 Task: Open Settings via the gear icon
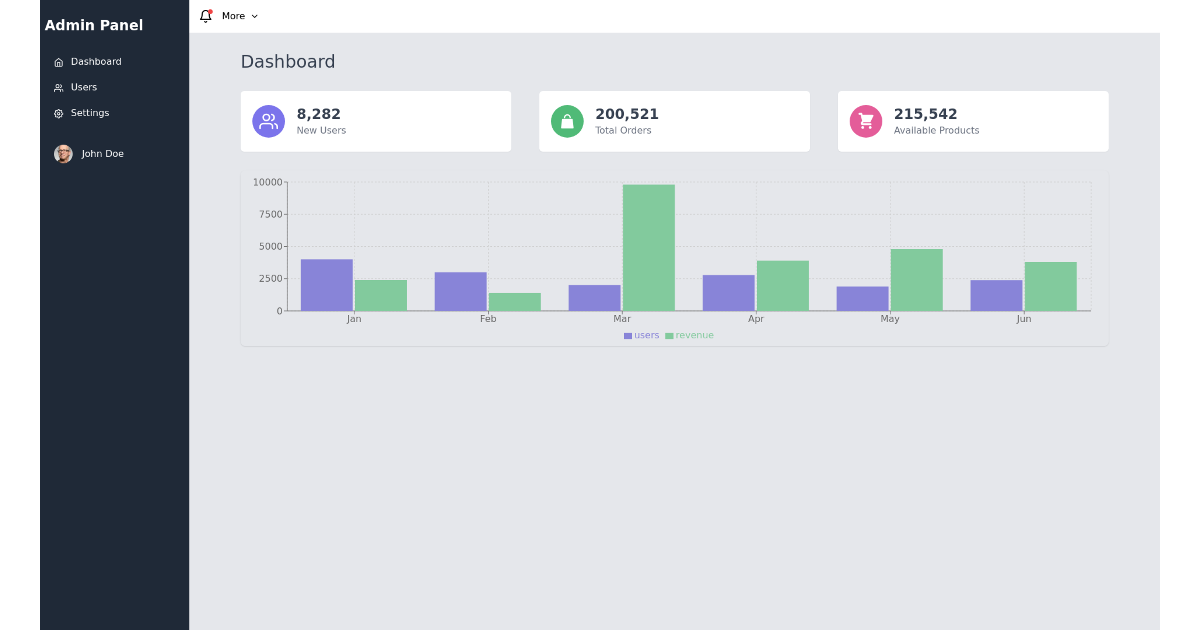[59, 113]
